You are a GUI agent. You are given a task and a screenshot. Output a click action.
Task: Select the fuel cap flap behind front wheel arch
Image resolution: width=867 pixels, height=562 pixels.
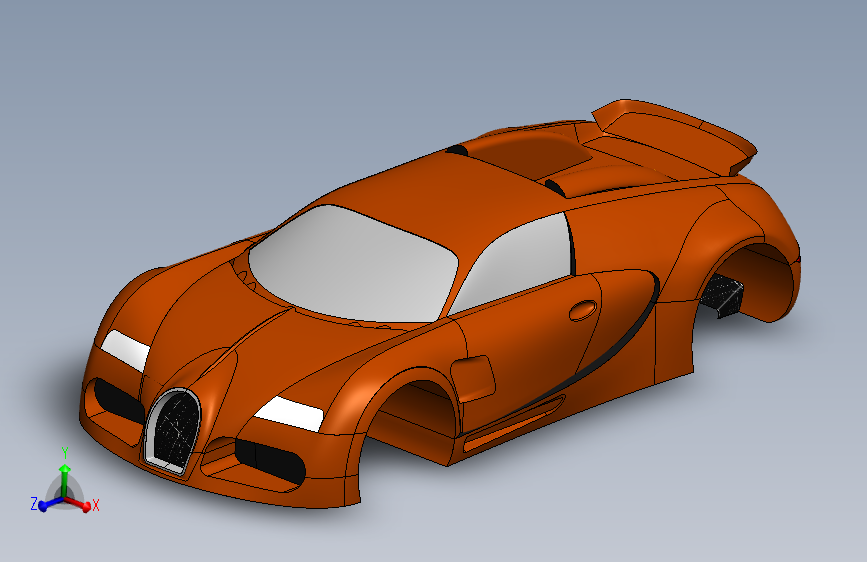pos(473,378)
